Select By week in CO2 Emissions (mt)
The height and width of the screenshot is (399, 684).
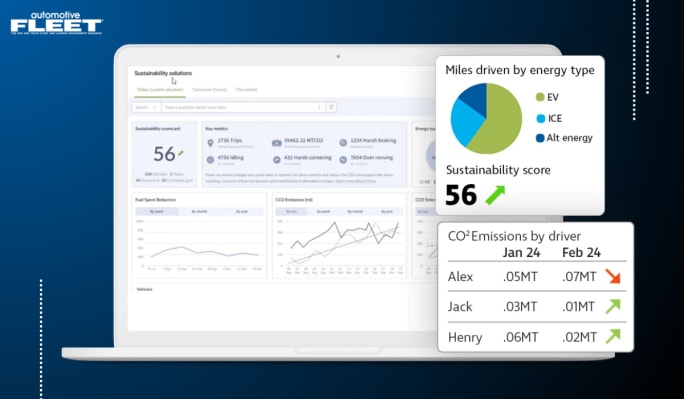(323, 211)
